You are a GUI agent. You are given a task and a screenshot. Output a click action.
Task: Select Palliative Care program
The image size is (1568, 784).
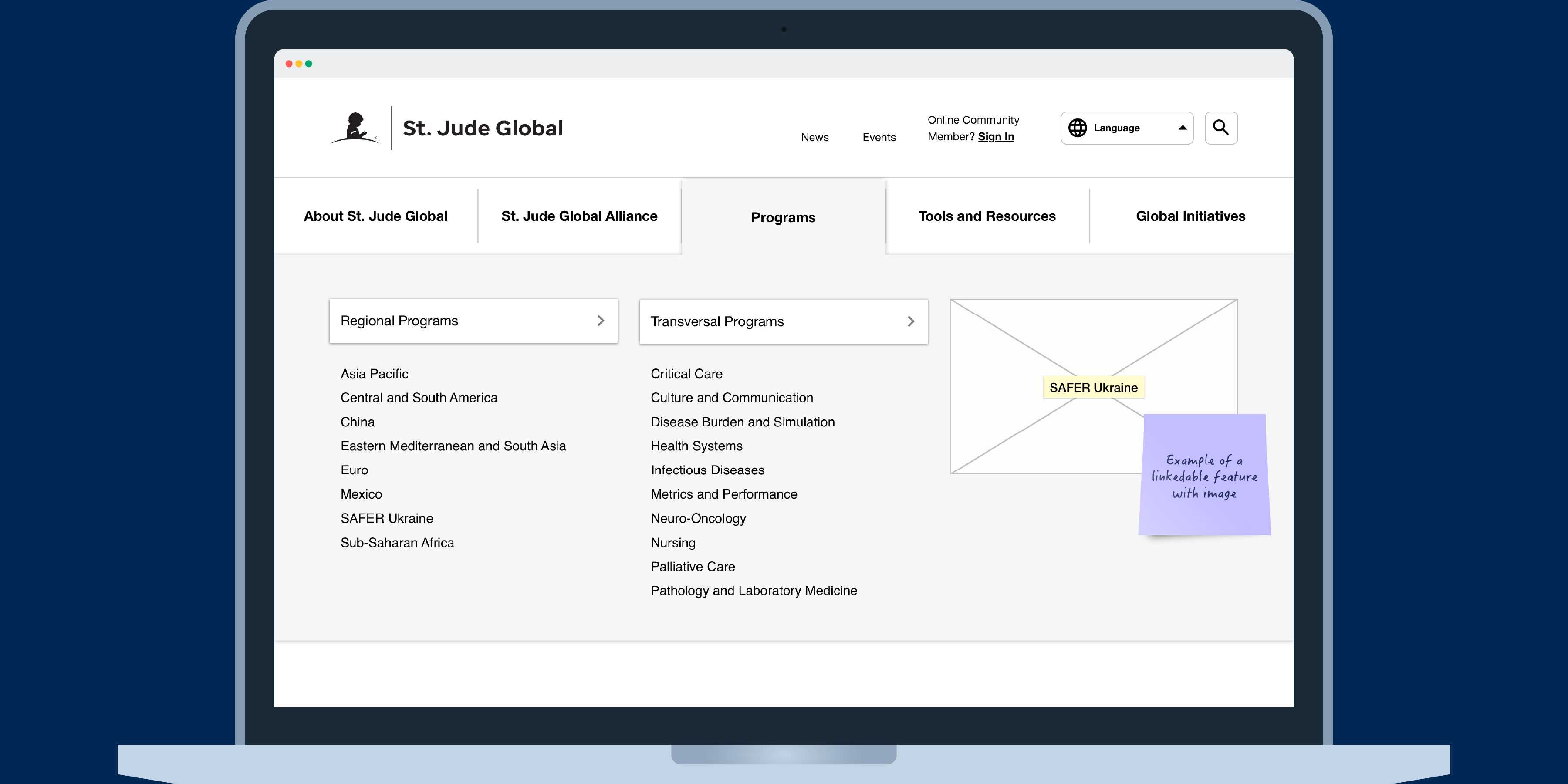coord(693,567)
